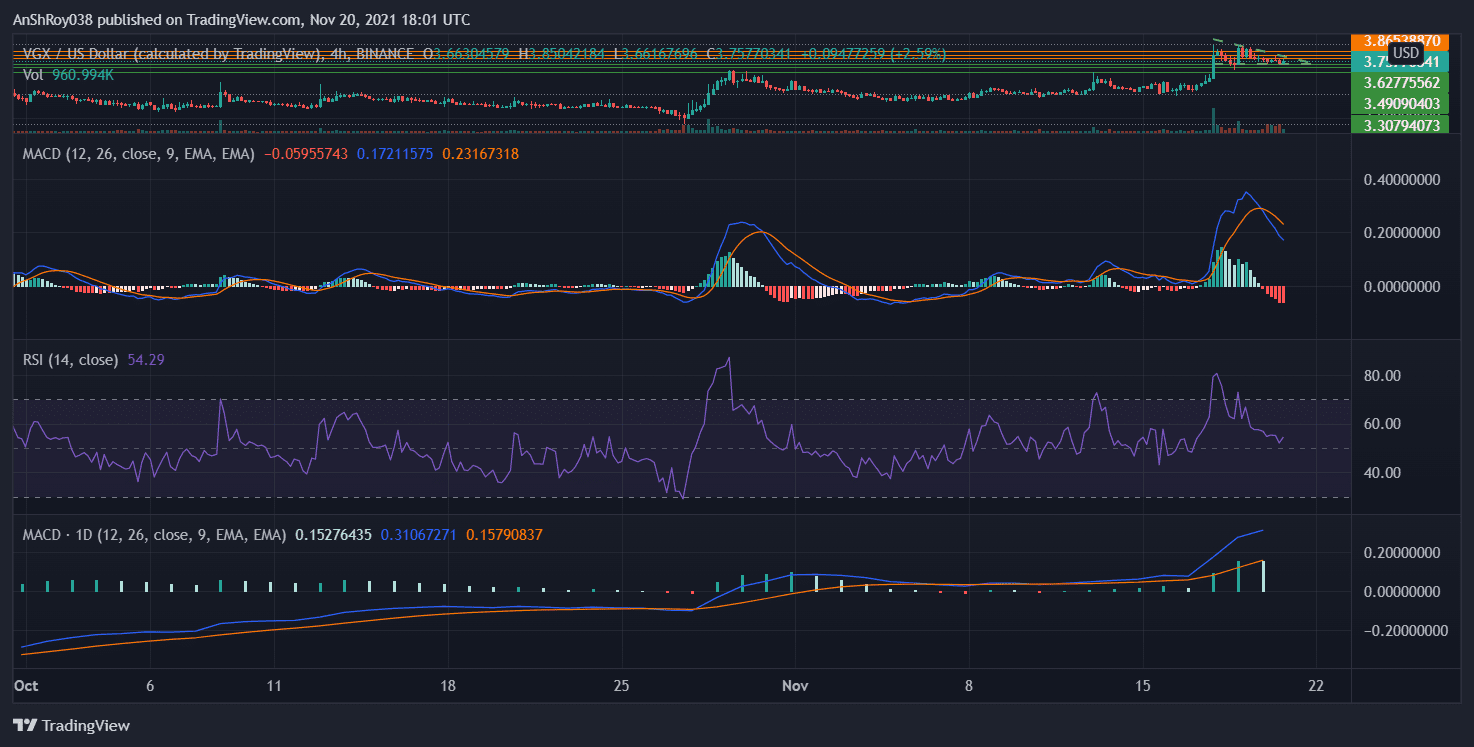1474x747 pixels.
Task: Click the Nov label on the time axis
Action: tap(796, 686)
